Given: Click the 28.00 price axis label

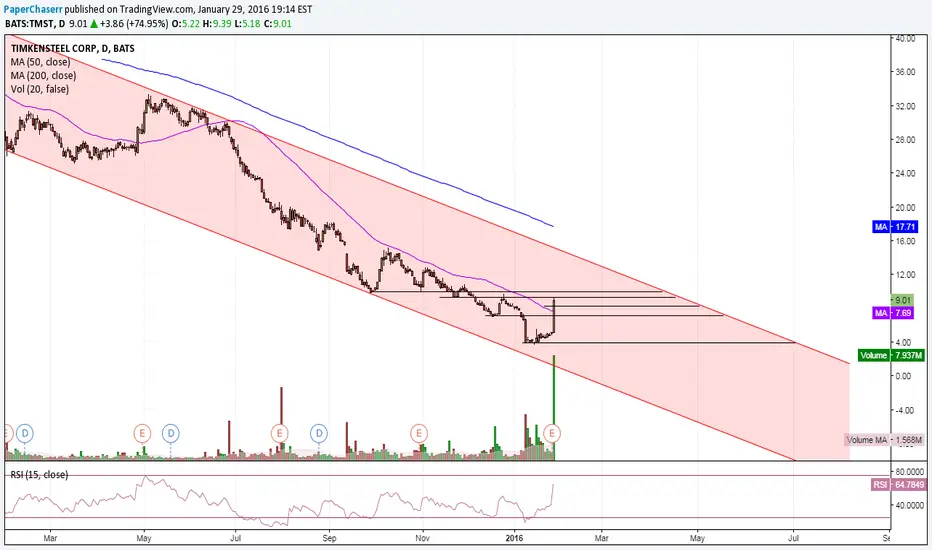Looking at the screenshot, I should tap(905, 140).
